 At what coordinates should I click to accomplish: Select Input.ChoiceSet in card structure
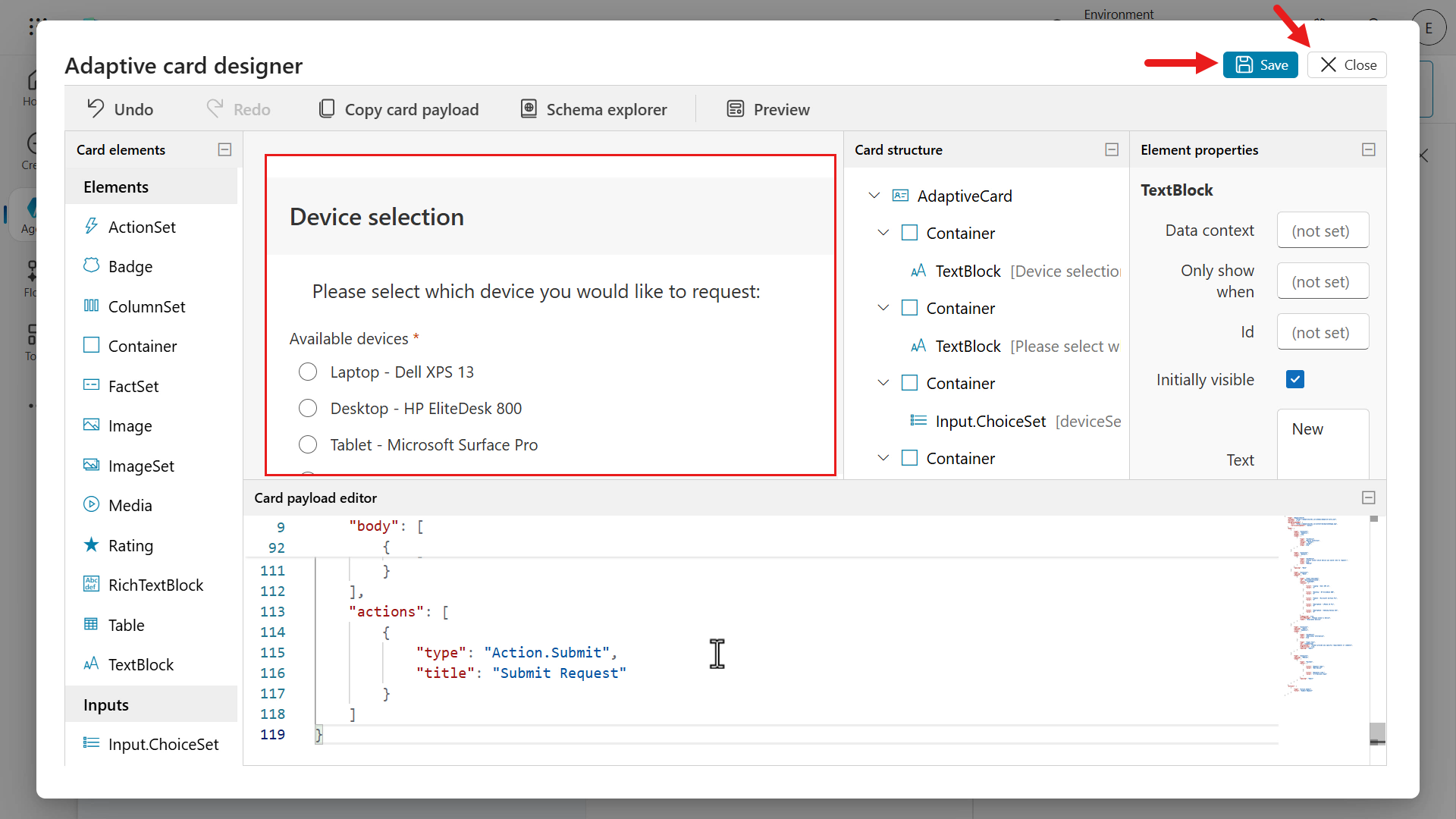pos(990,421)
